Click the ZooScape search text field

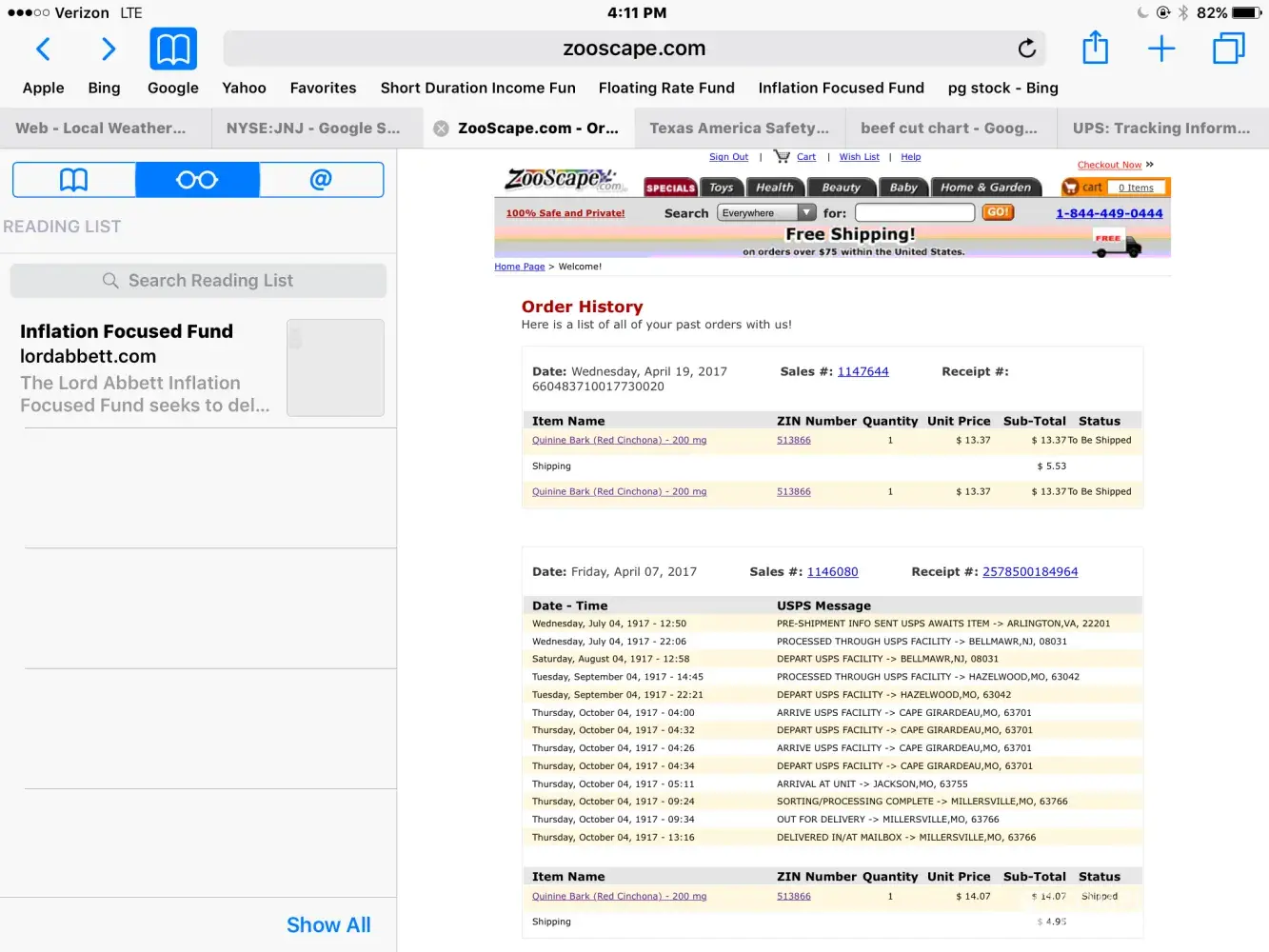click(x=914, y=213)
